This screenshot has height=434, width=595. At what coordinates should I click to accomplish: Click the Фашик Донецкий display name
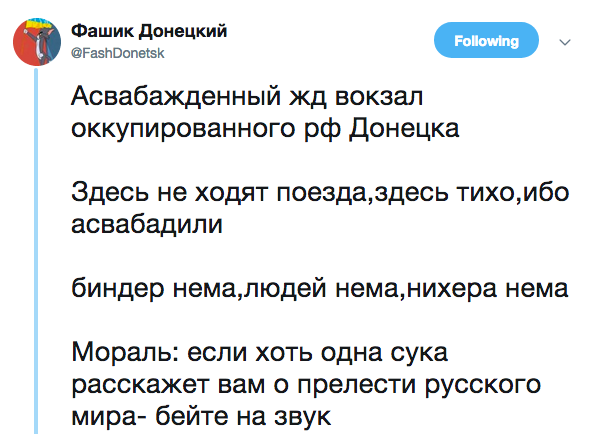coord(149,31)
